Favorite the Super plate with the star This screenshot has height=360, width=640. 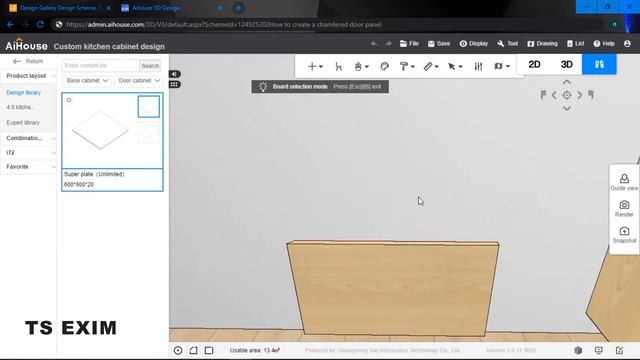pyautogui.click(x=69, y=100)
